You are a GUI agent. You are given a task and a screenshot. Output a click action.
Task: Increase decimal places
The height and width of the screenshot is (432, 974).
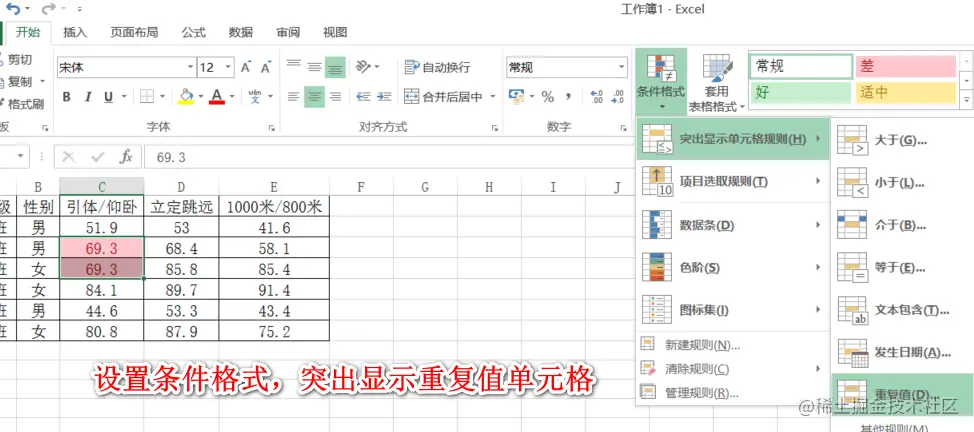pyautogui.click(x=598, y=96)
